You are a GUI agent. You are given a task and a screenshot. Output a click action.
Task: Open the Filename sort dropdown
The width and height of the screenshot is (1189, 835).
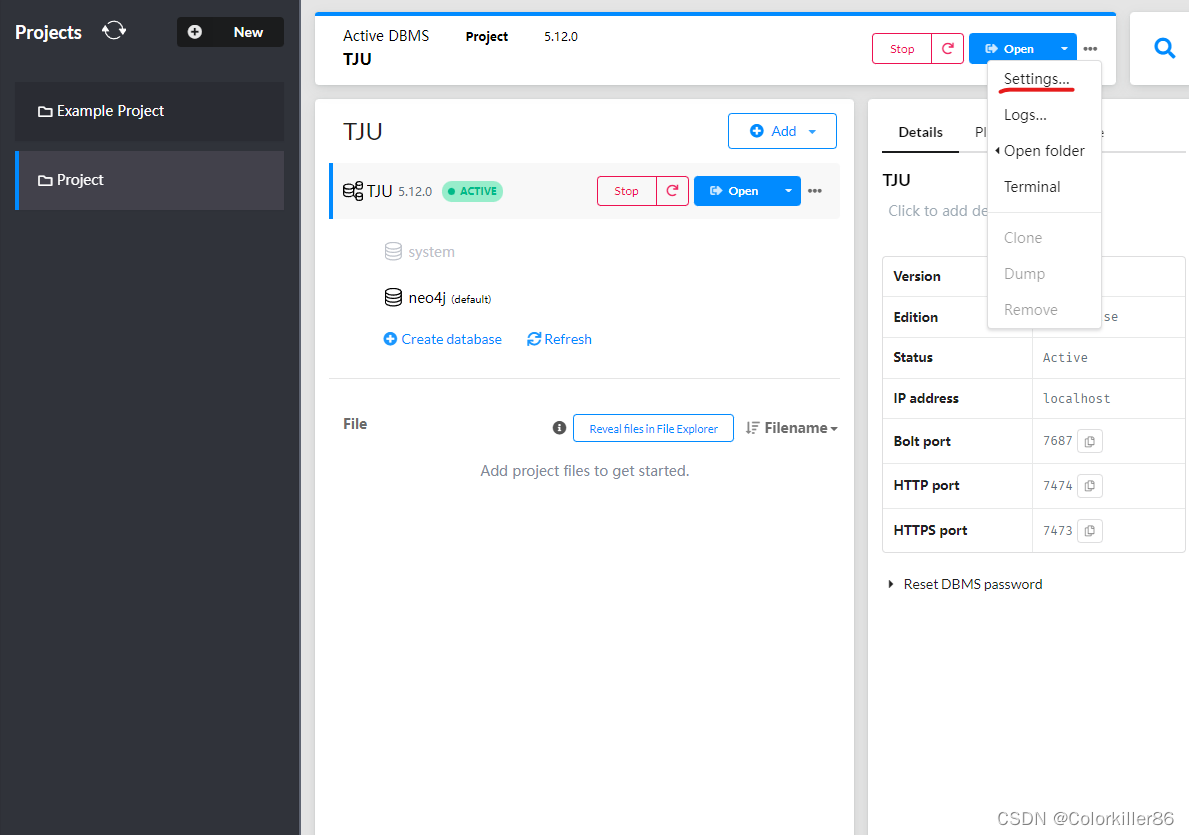pos(797,427)
